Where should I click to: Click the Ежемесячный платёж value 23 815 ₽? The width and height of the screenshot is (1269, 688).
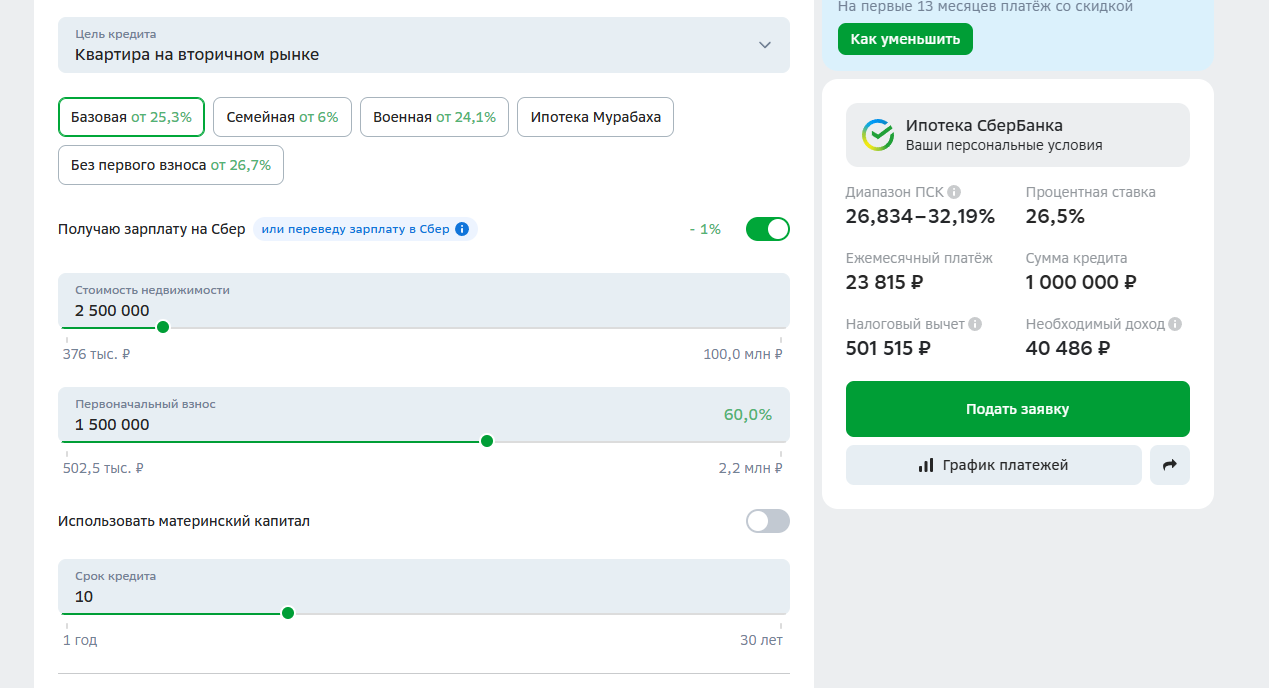coord(885,283)
